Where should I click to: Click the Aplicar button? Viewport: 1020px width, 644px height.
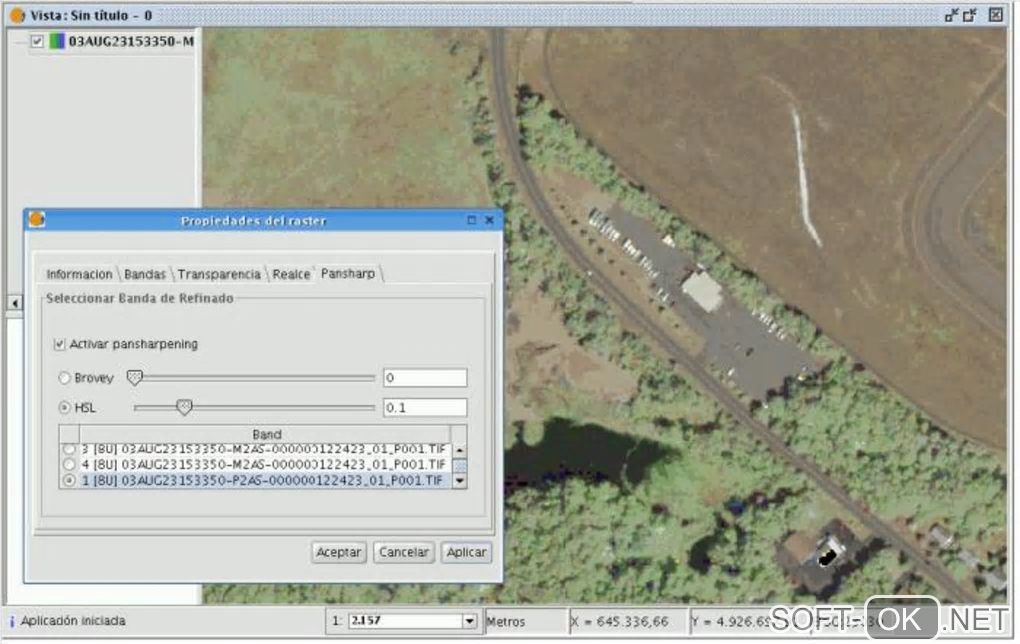click(466, 552)
